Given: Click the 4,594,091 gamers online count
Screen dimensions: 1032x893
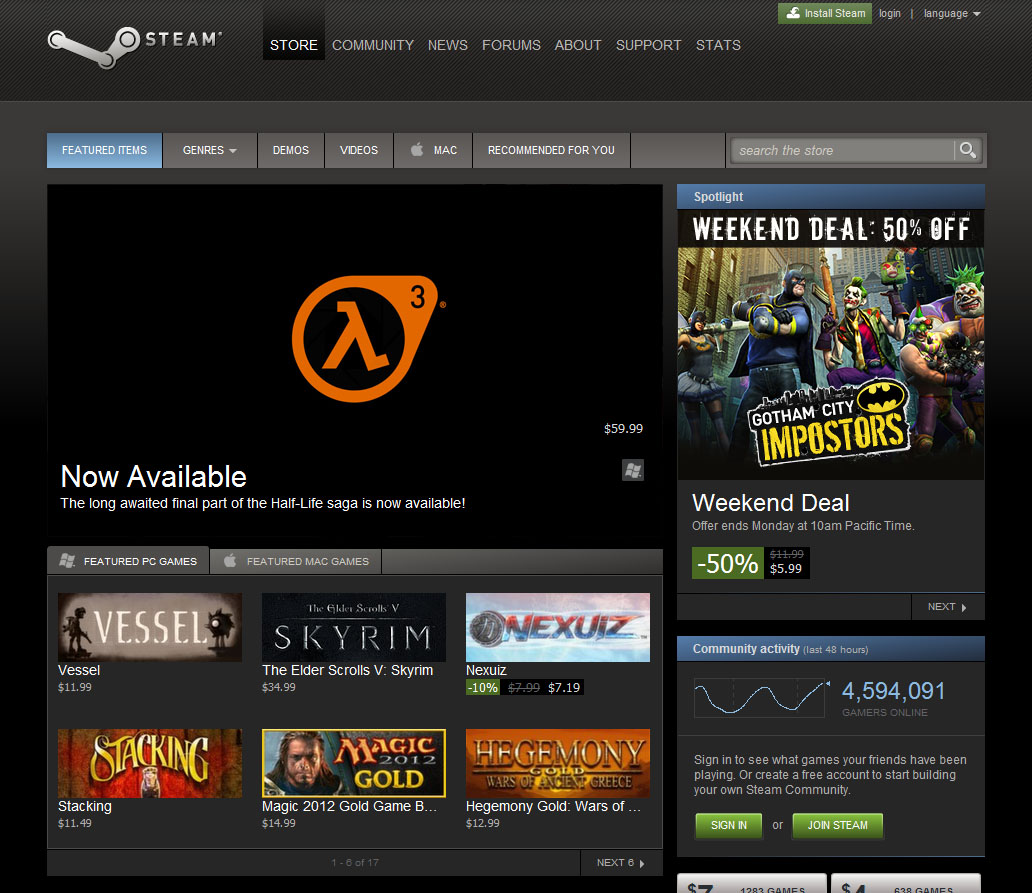Looking at the screenshot, I should click(x=893, y=691).
